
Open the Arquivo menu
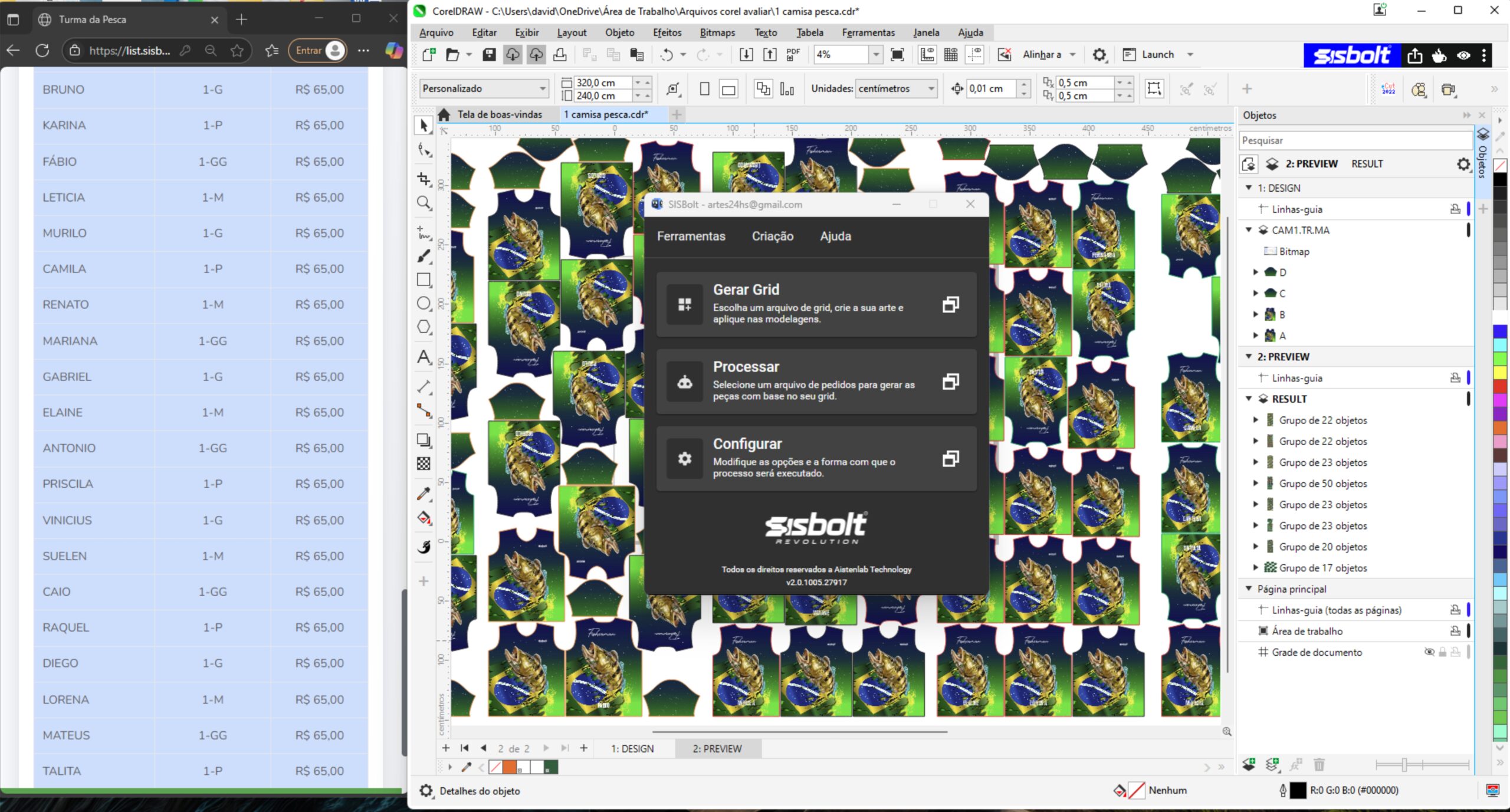point(436,32)
